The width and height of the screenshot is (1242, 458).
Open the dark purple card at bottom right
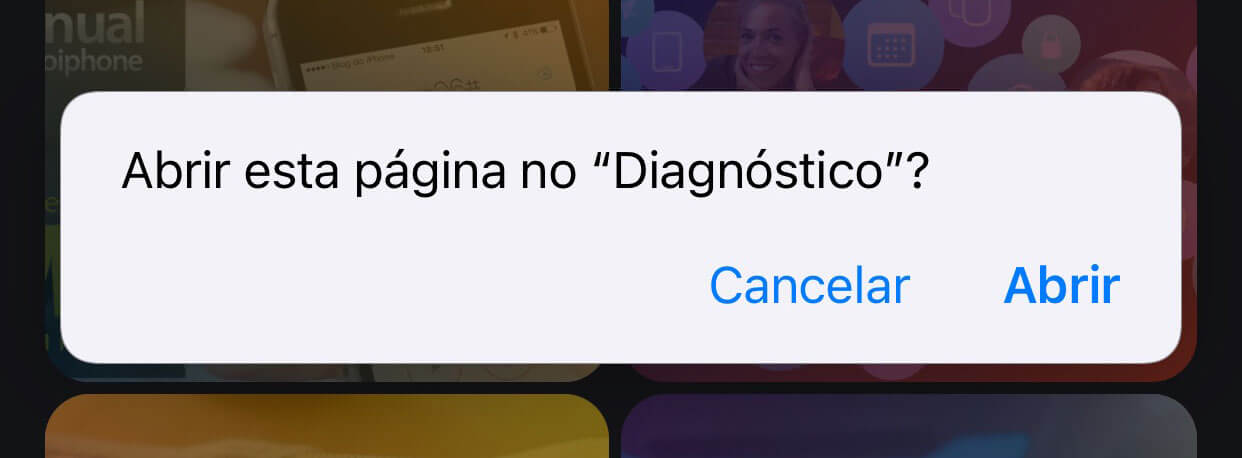tap(909, 426)
